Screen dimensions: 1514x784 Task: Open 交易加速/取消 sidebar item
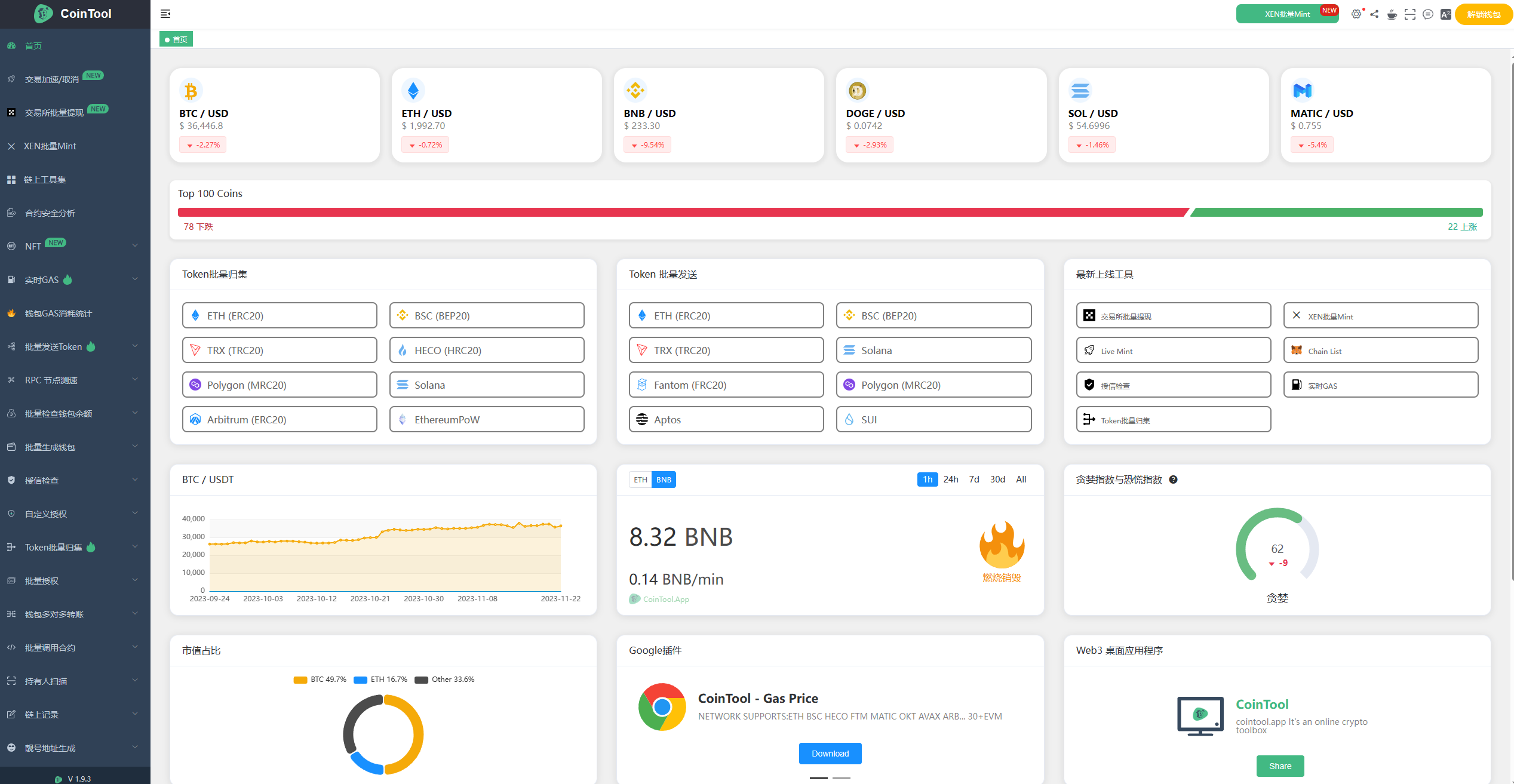[x=51, y=79]
